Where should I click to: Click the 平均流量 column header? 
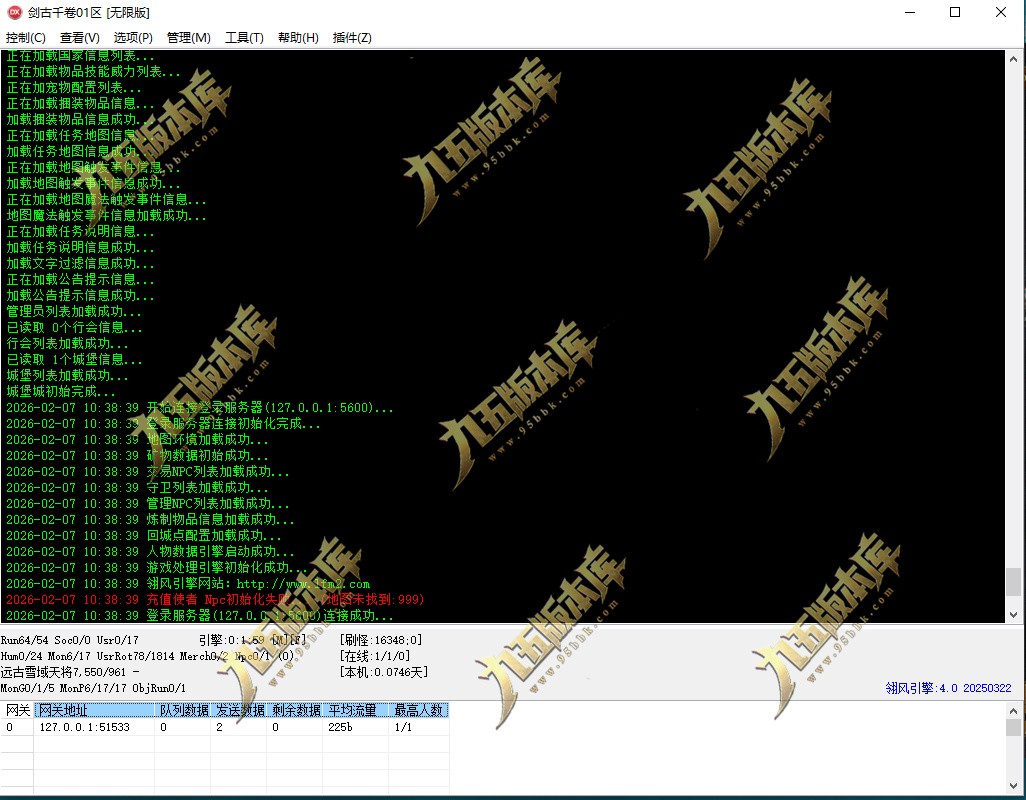coord(356,710)
